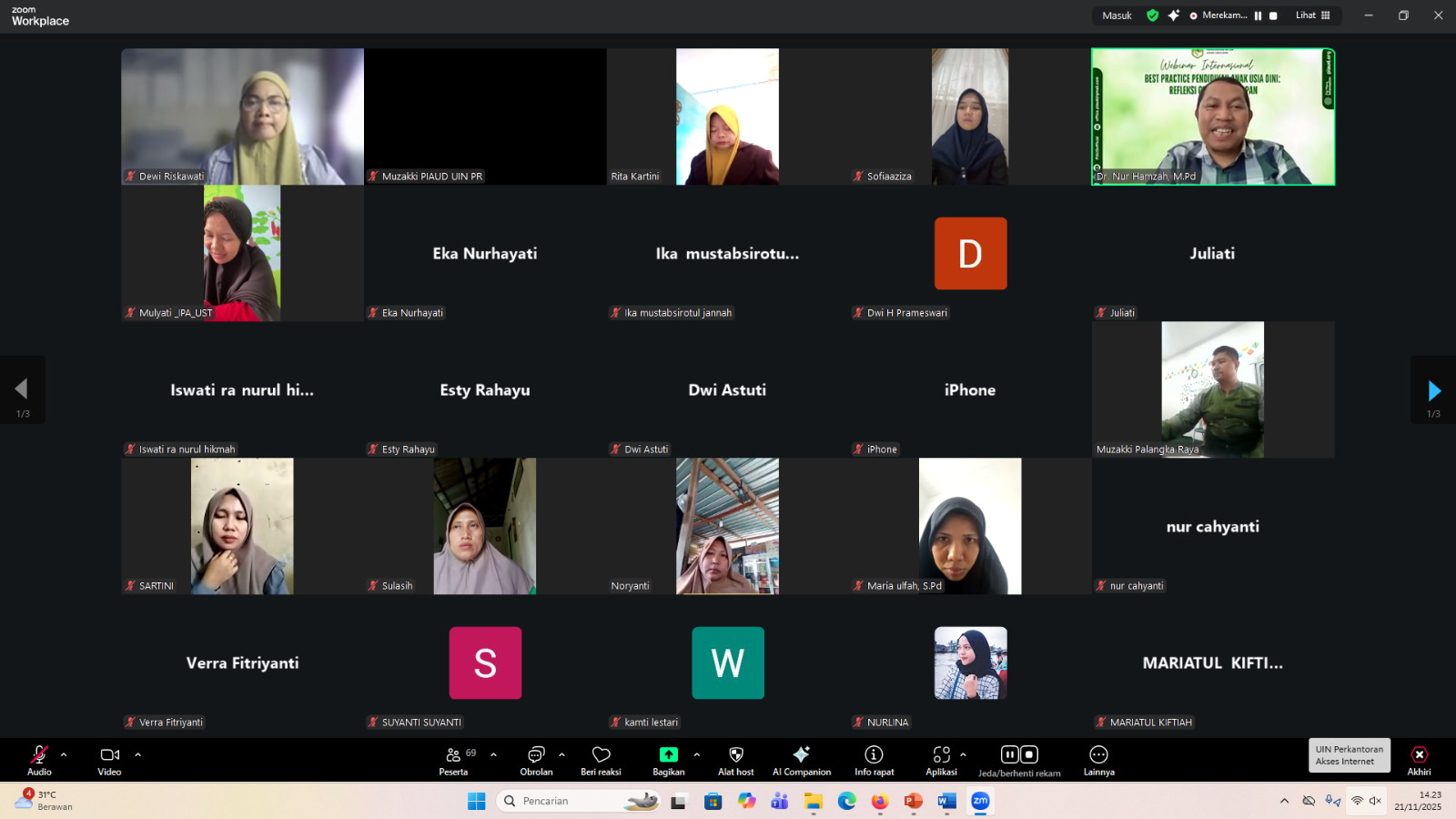Viewport: 1456px width, 819px height.
Task: Unmute microphone with the Audio button
Action: (x=39, y=759)
